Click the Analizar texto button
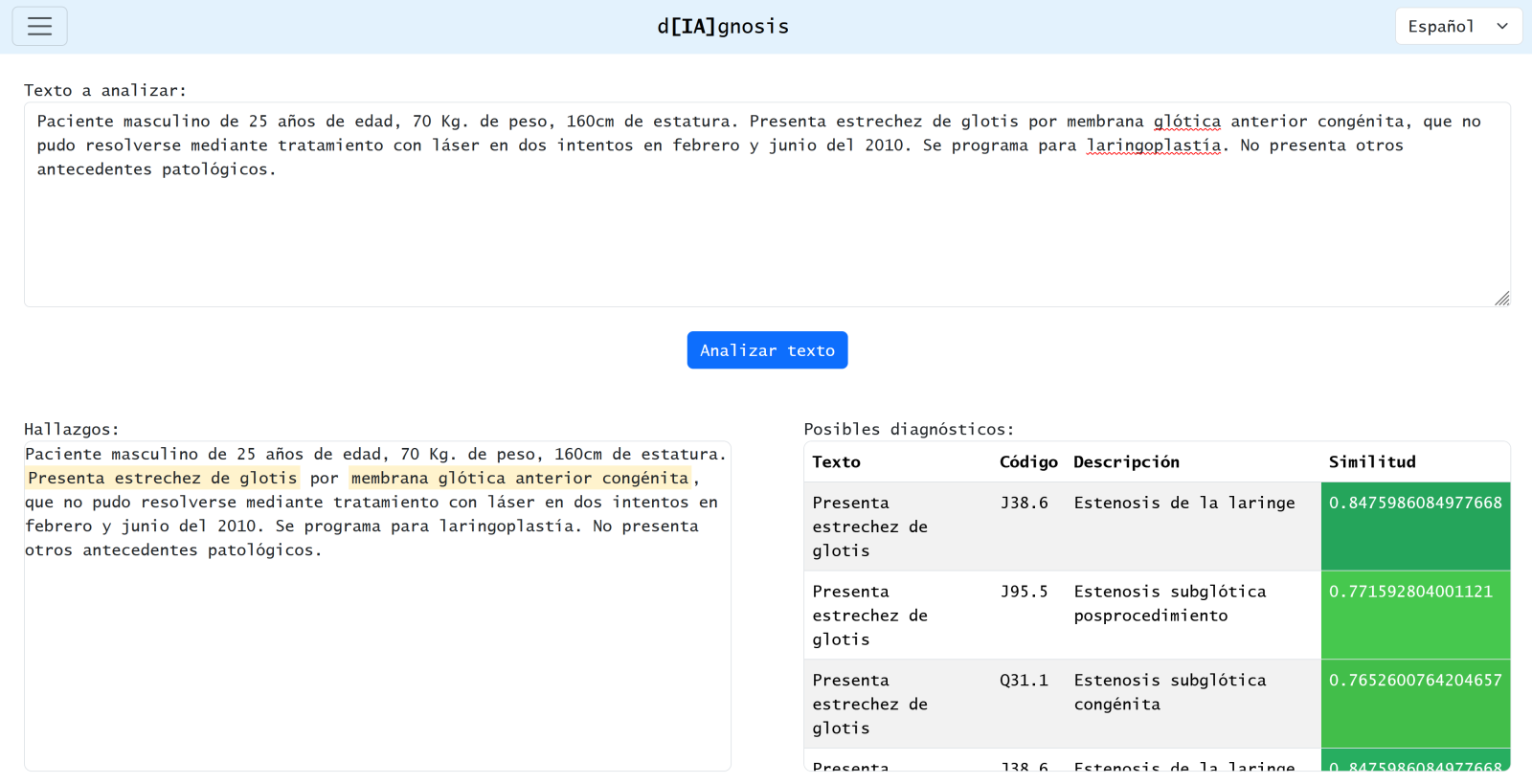This screenshot has height=784, width=1532. coord(767,350)
